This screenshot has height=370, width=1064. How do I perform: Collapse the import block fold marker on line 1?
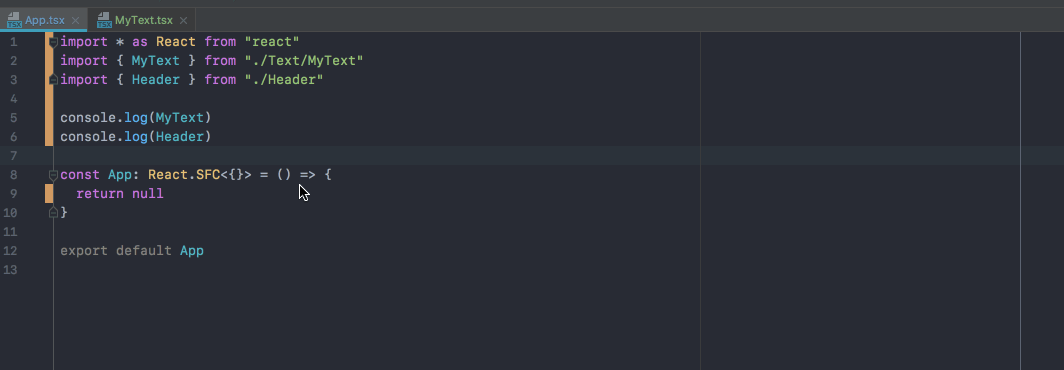54,42
